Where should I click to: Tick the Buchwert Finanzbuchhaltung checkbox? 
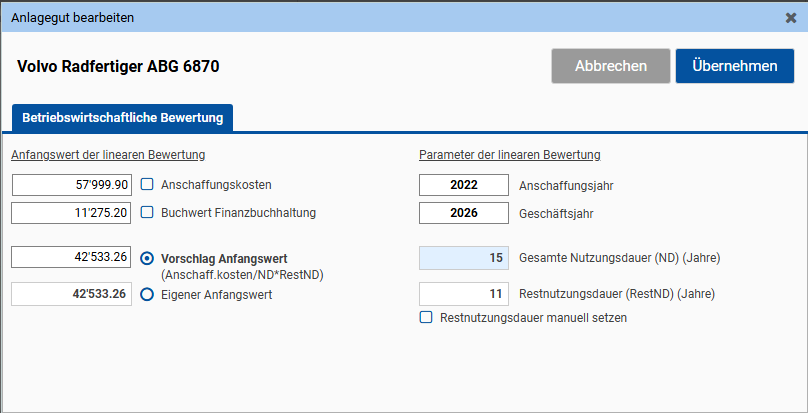point(147,212)
